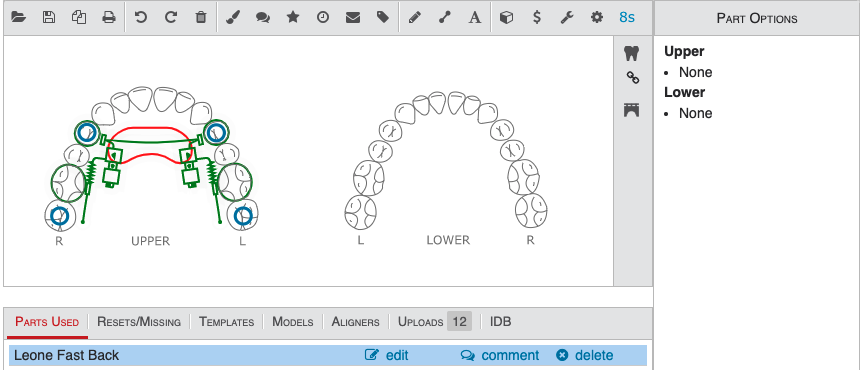The width and height of the screenshot is (862, 370).
Task: Click the chain link icon
Action: point(633,78)
